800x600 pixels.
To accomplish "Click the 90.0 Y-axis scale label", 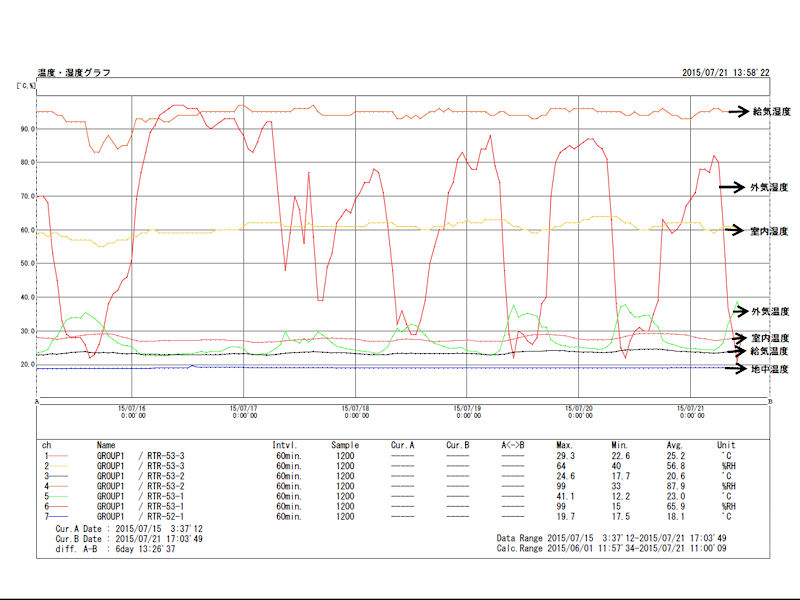I will tap(28, 128).
